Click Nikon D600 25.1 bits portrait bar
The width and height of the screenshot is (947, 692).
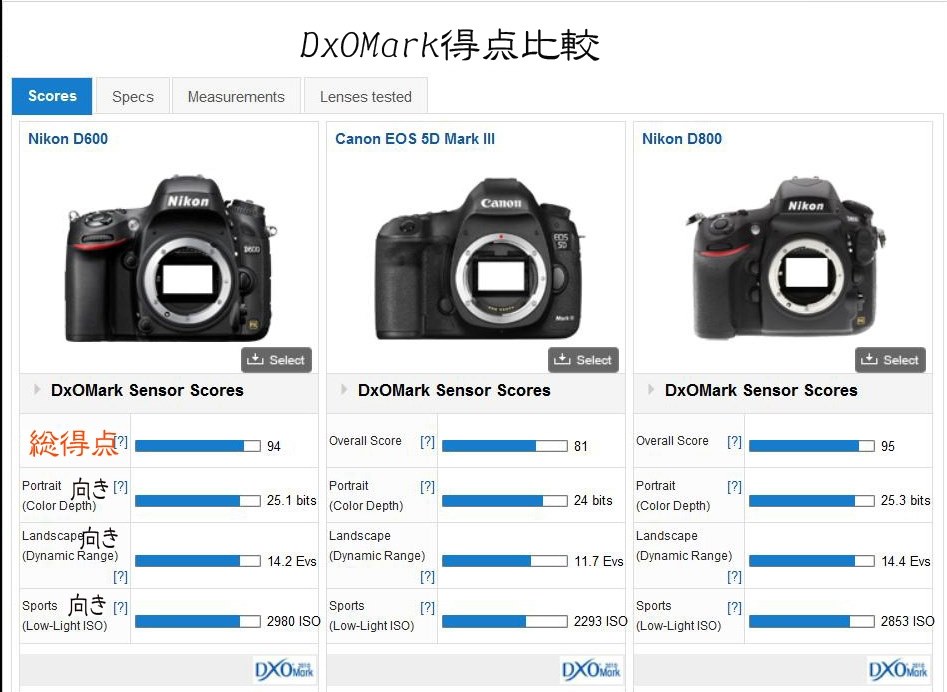click(x=198, y=501)
